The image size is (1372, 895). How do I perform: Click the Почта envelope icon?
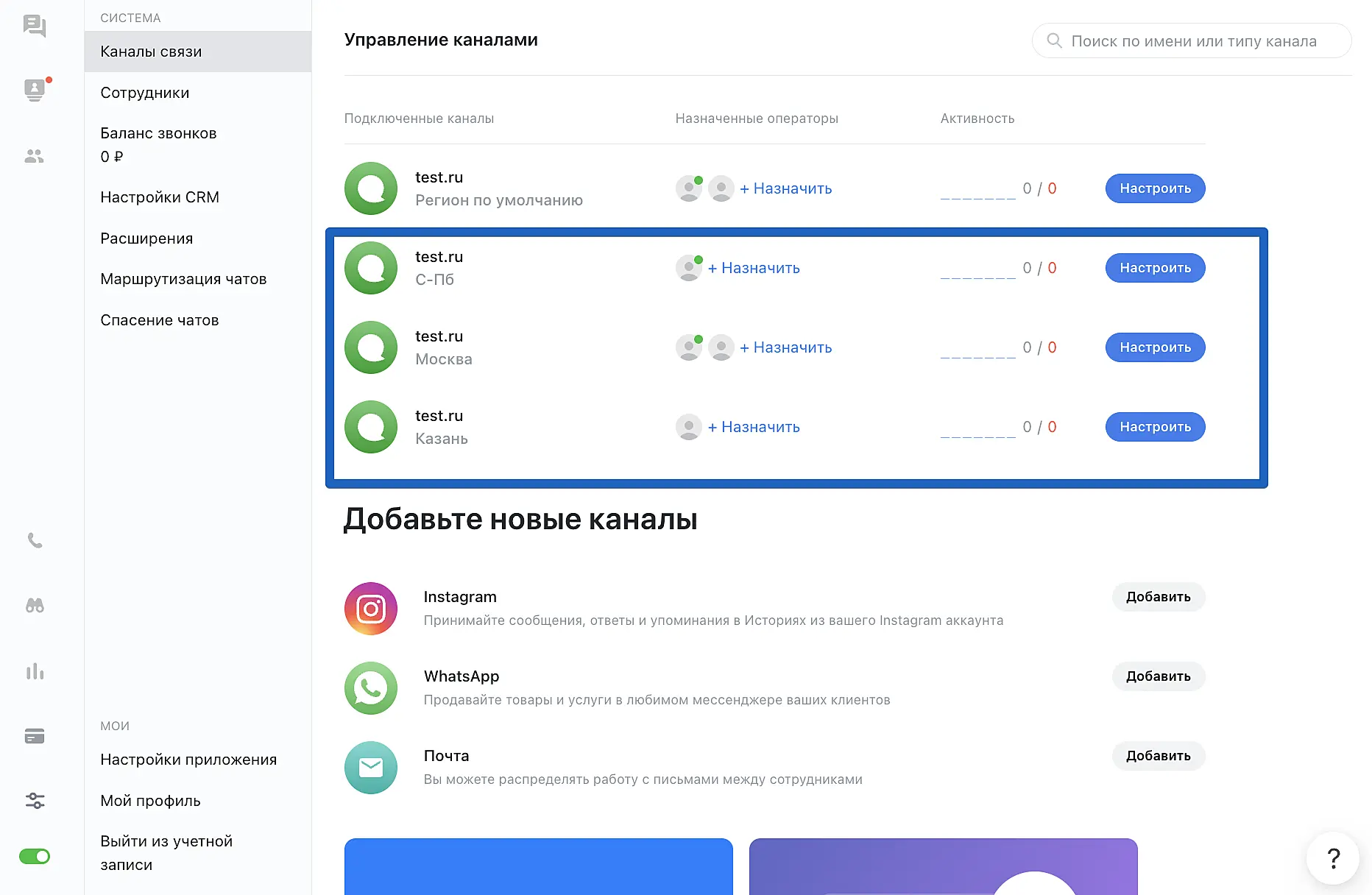click(x=371, y=768)
